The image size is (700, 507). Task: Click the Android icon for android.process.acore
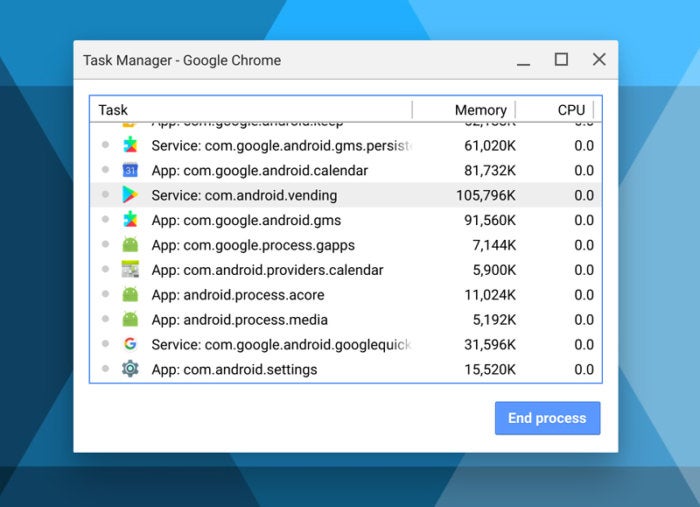click(130, 294)
